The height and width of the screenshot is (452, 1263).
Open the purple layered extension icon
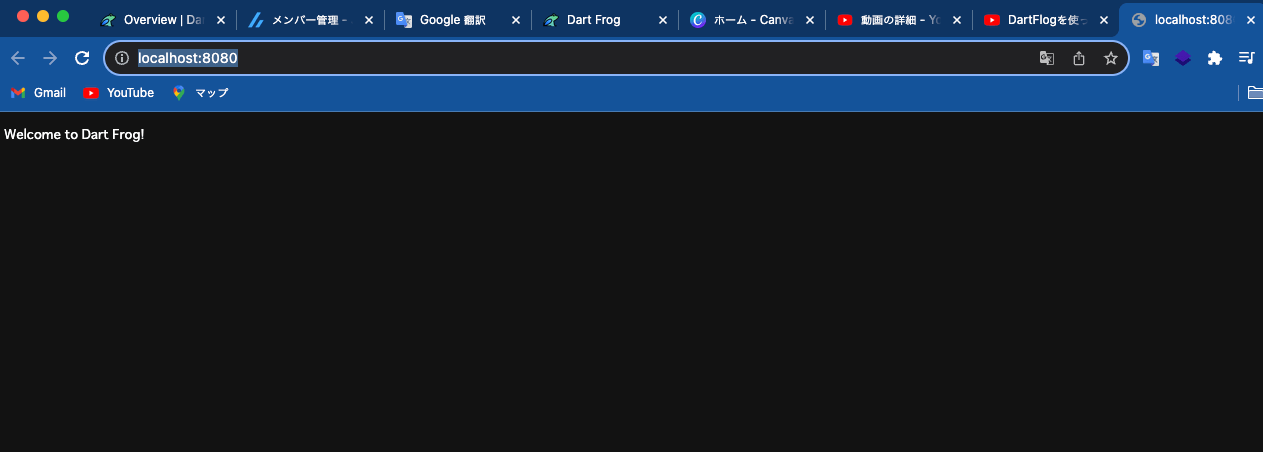tap(1183, 58)
